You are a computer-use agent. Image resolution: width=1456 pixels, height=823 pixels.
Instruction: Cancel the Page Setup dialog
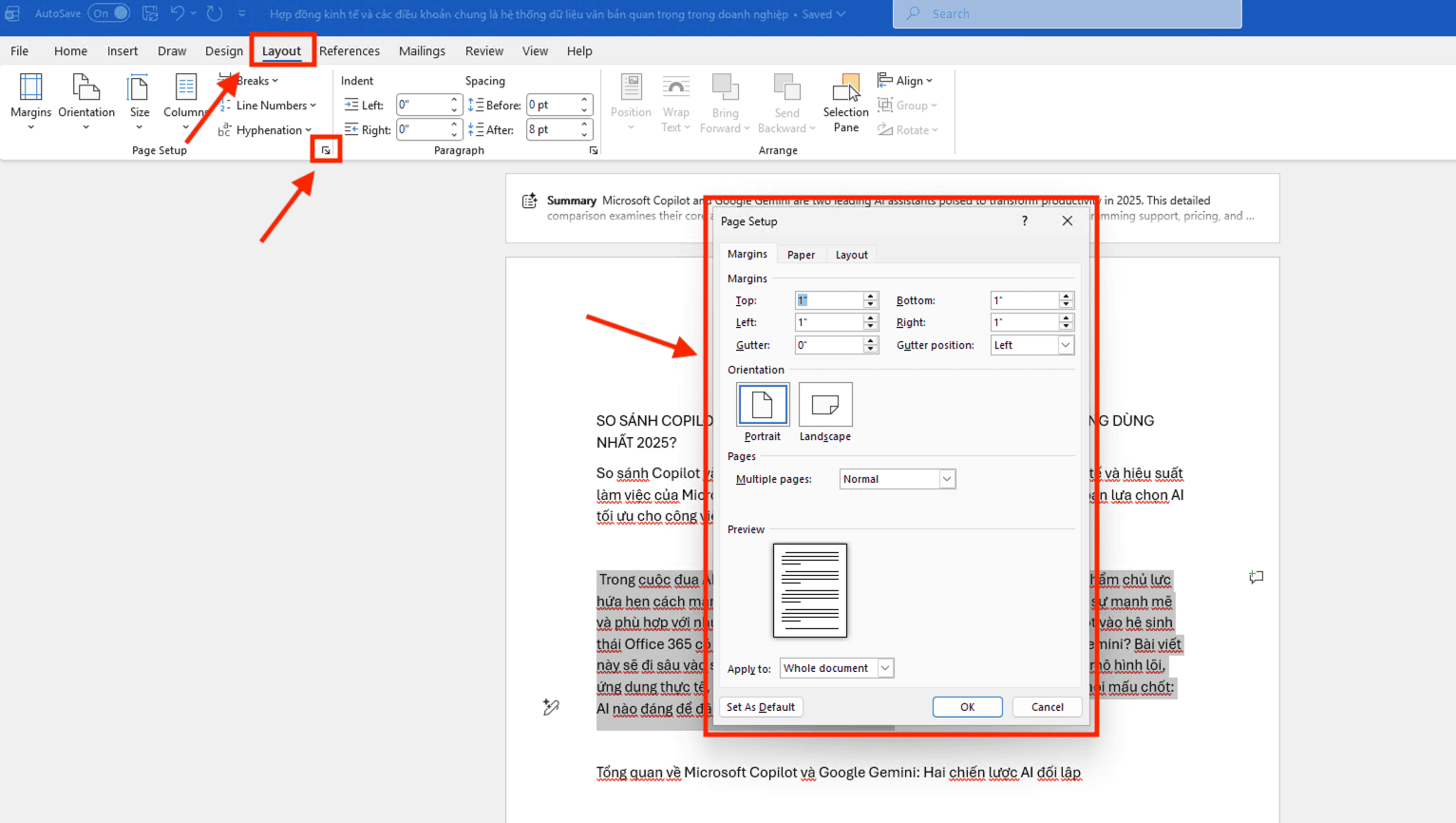(x=1048, y=707)
